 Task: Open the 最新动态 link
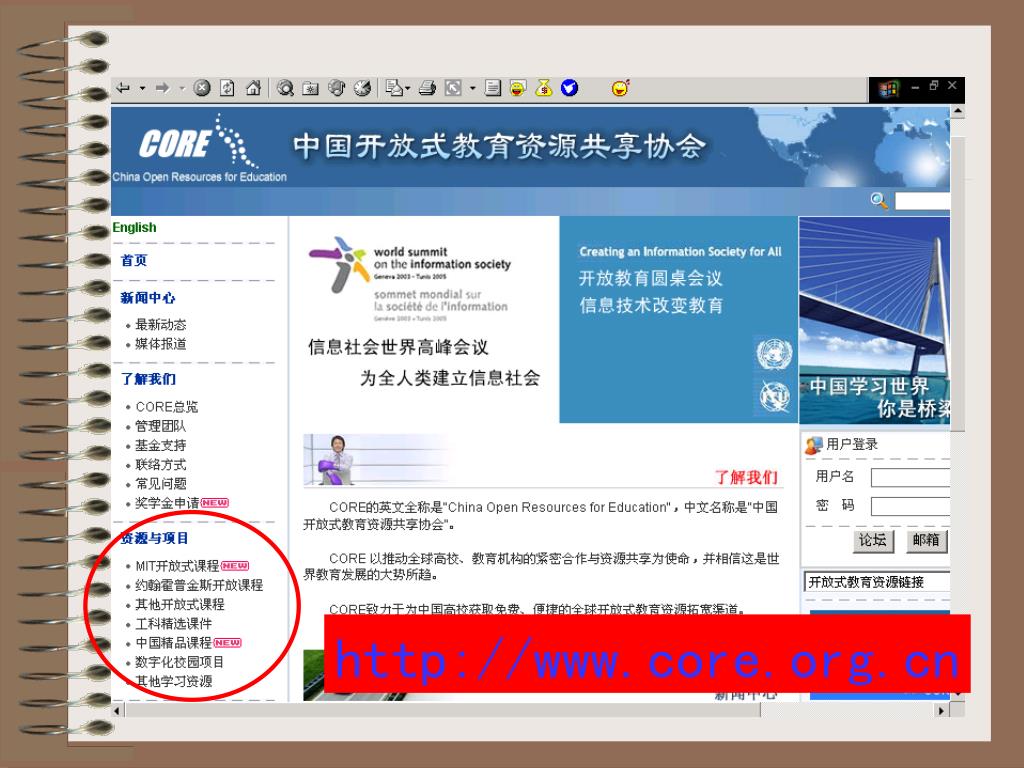tap(161, 325)
